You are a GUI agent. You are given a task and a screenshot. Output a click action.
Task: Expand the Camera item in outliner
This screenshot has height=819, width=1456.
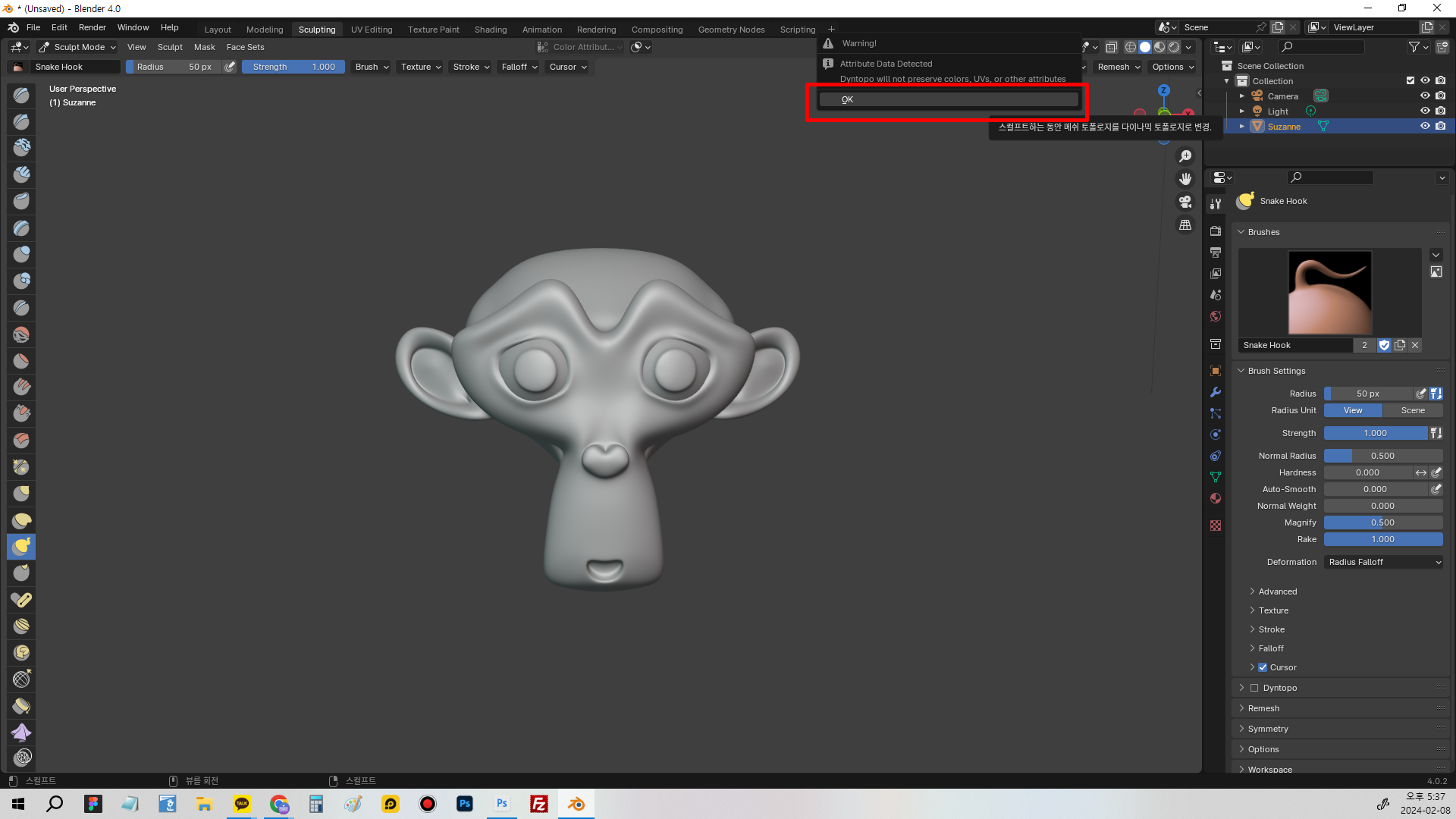[x=1241, y=96]
